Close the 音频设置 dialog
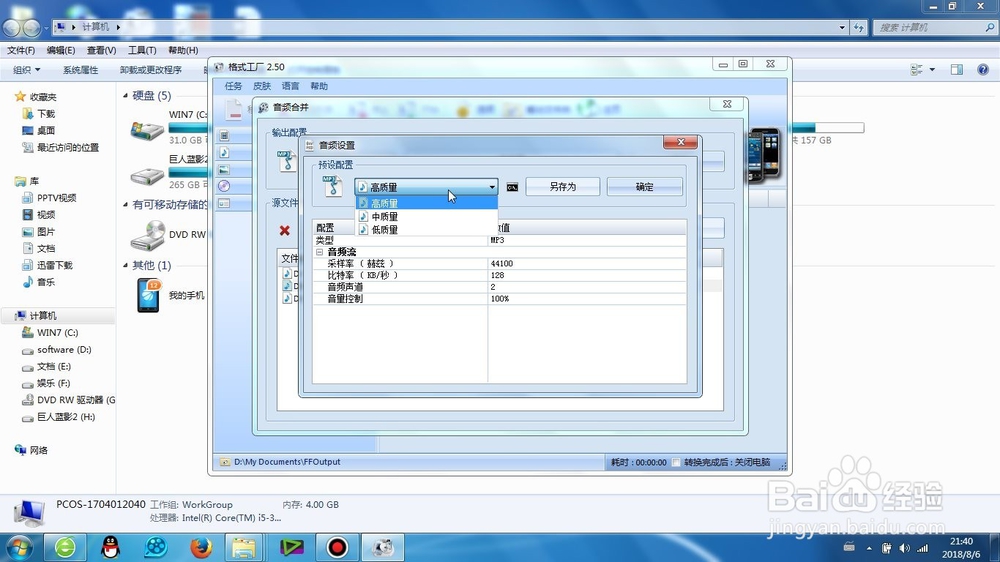1000x562 pixels. point(680,142)
